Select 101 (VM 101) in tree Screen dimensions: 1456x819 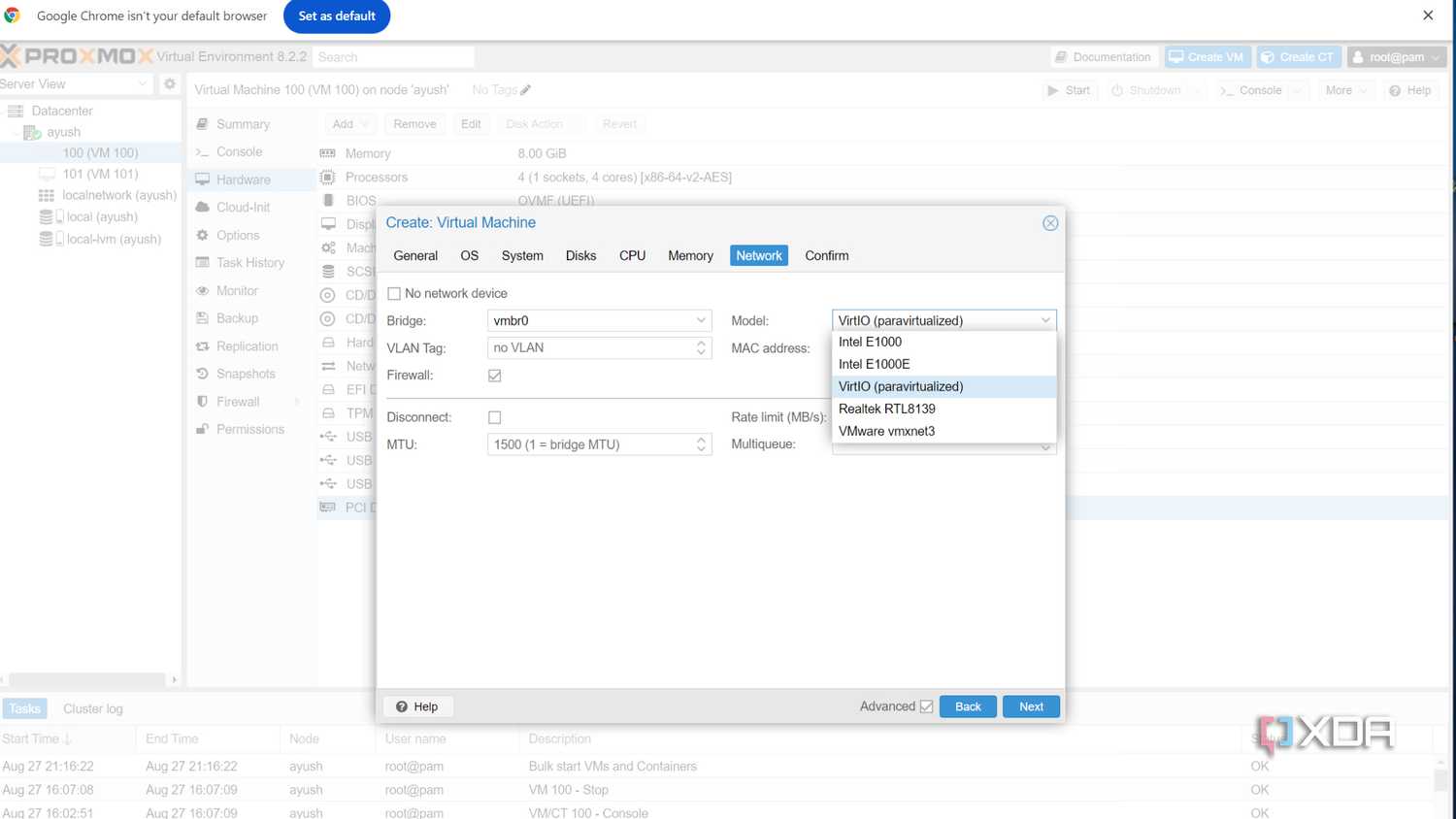tap(100, 174)
